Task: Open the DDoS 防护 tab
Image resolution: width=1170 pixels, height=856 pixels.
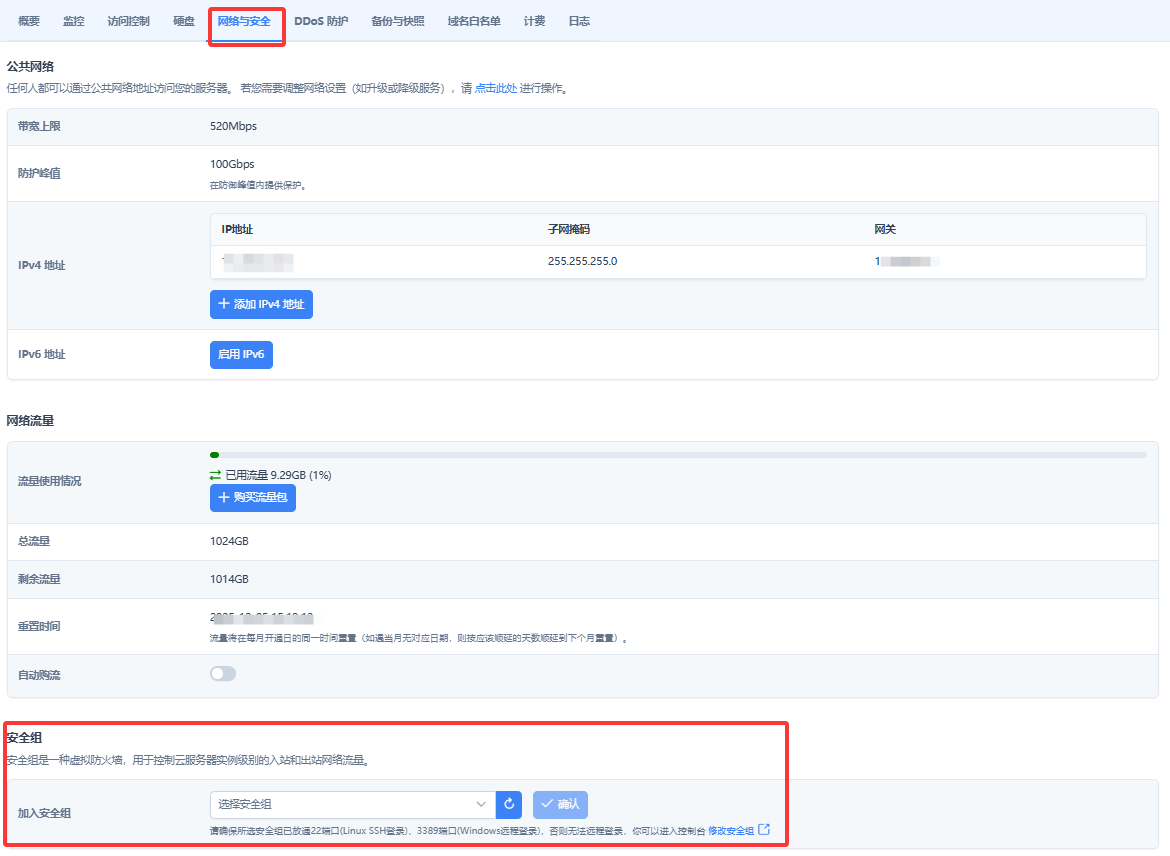Action: (321, 21)
